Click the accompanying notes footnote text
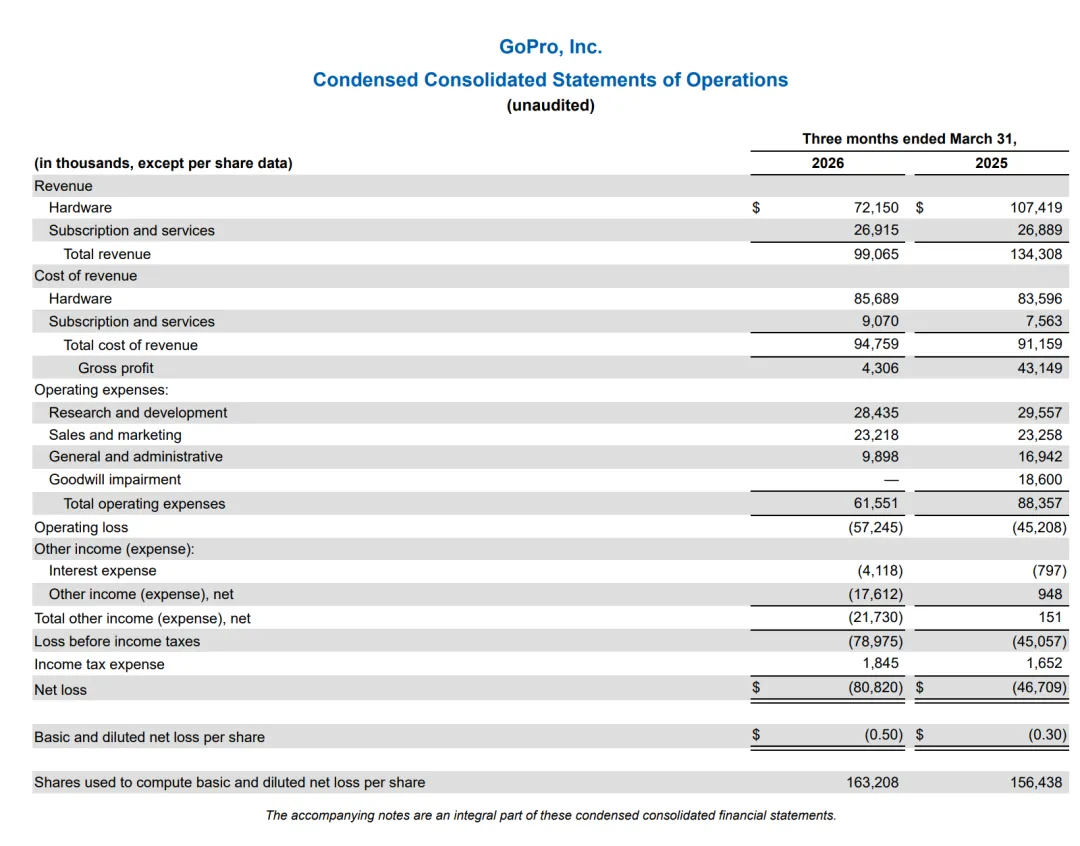1080x846 pixels. [550, 816]
